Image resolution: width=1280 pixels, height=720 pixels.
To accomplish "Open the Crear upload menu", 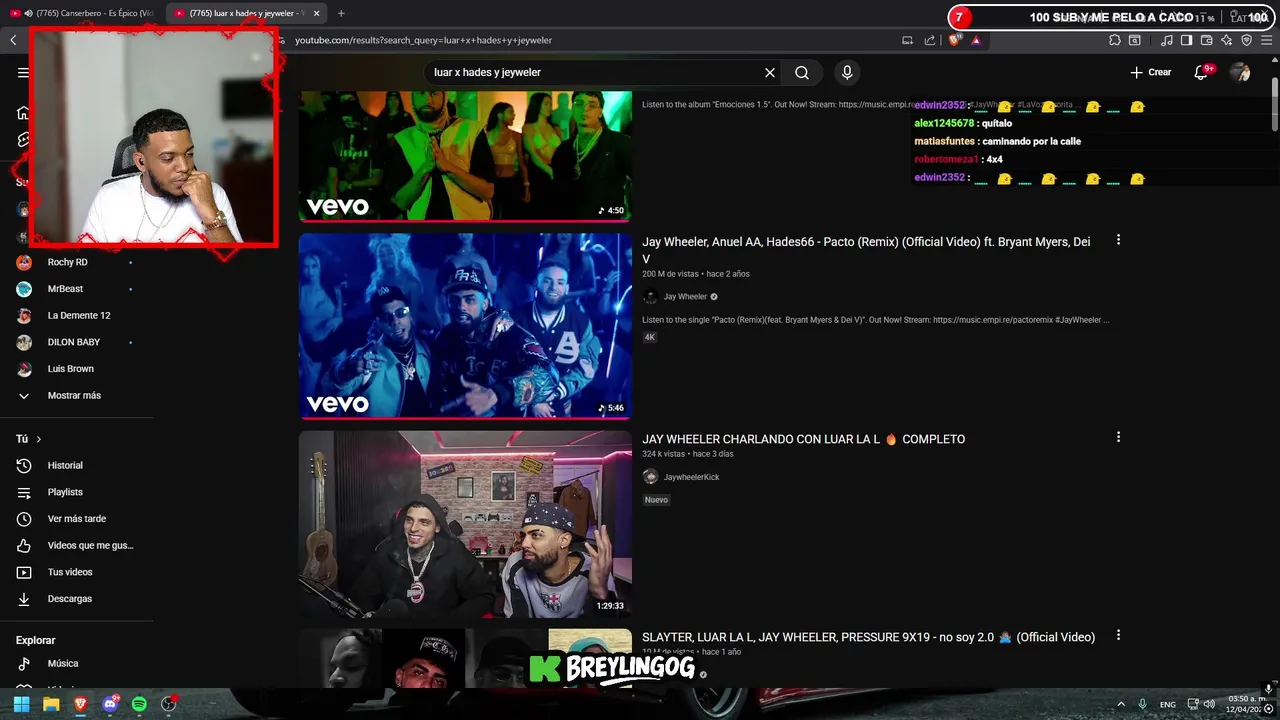I will coord(1150,72).
